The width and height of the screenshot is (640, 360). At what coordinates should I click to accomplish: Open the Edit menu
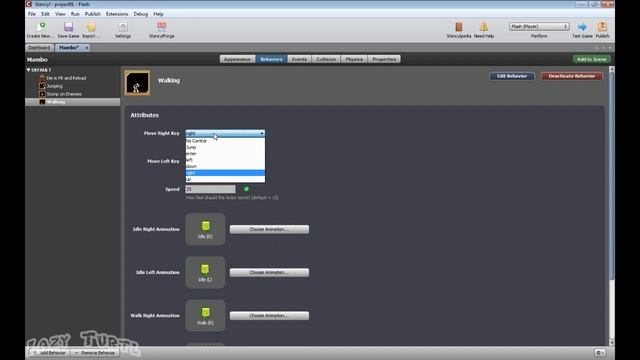pyautogui.click(x=45, y=14)
